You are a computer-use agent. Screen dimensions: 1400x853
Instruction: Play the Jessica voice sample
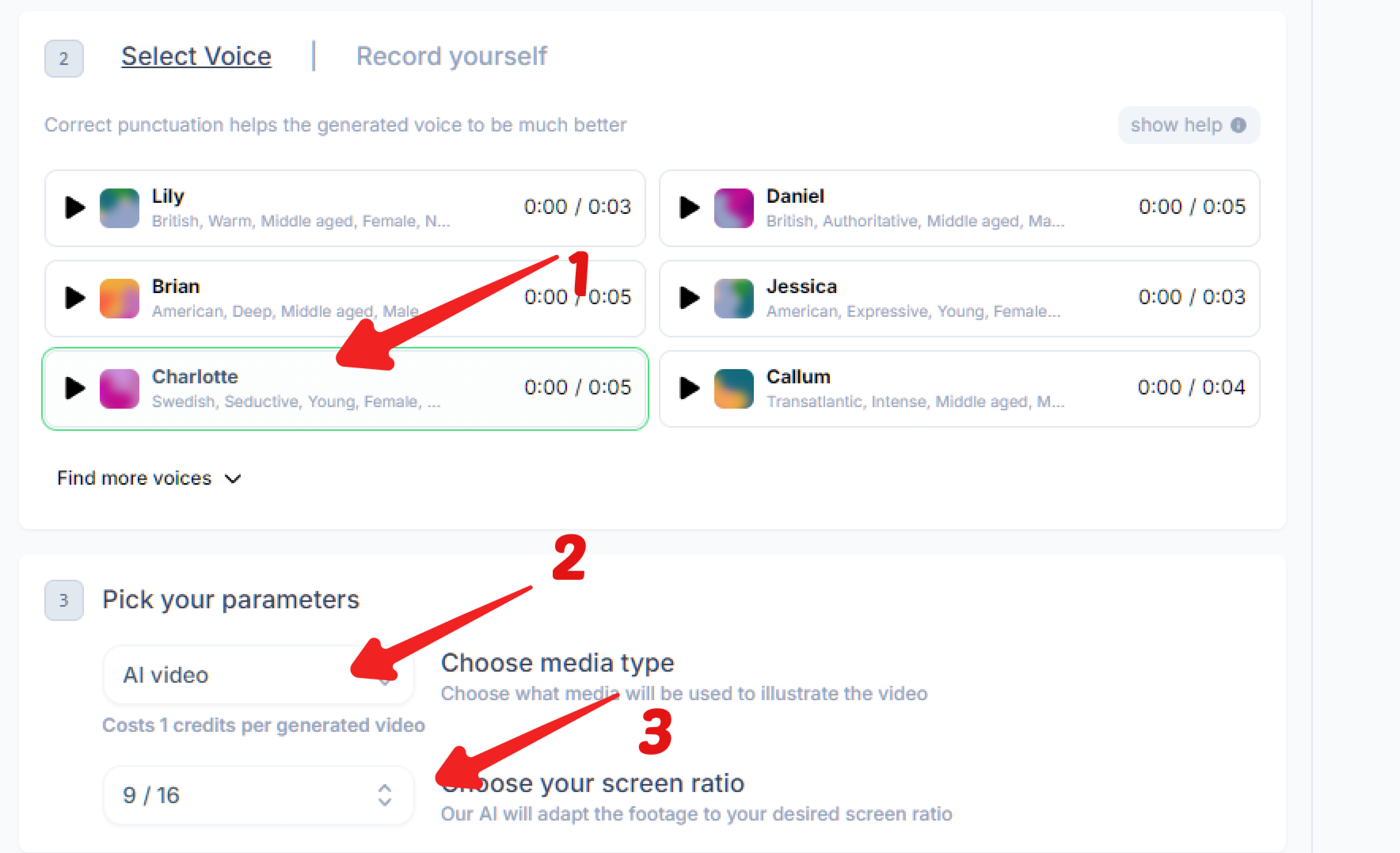[689, 298]
